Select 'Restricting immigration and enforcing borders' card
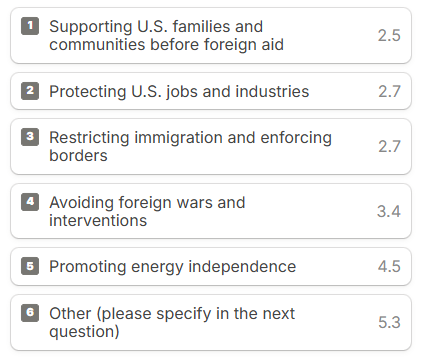This screenshot has height=361, width=422. (x=211, y=146)
